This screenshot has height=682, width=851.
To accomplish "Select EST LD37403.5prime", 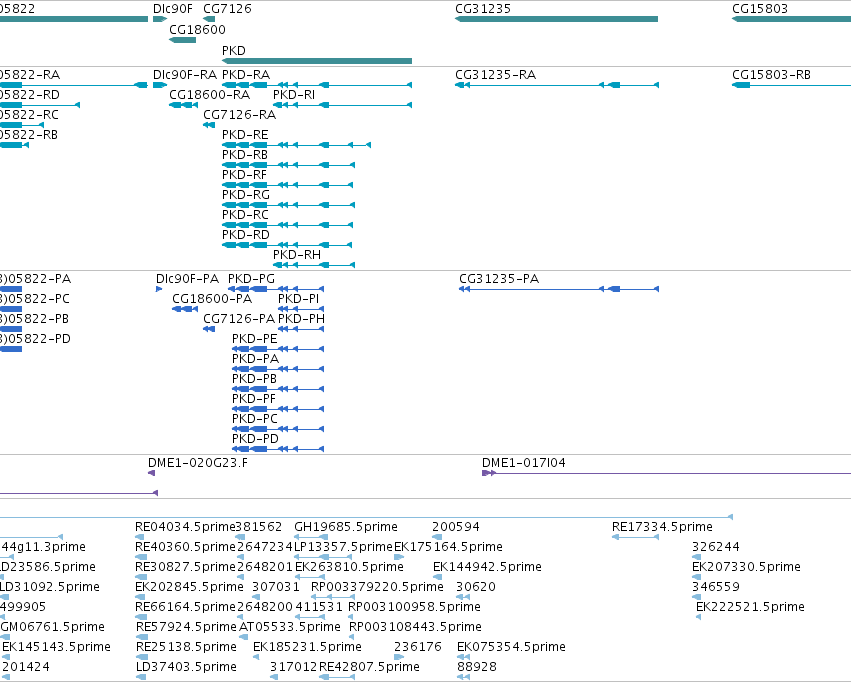I will point(141,677).
